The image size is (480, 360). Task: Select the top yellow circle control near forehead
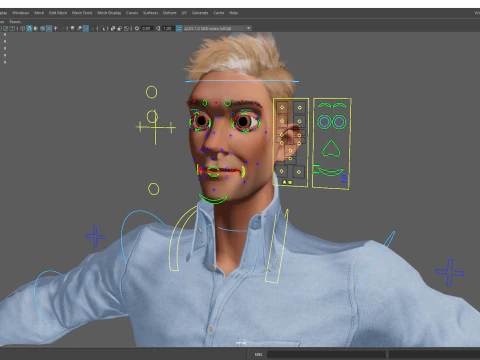151,92
